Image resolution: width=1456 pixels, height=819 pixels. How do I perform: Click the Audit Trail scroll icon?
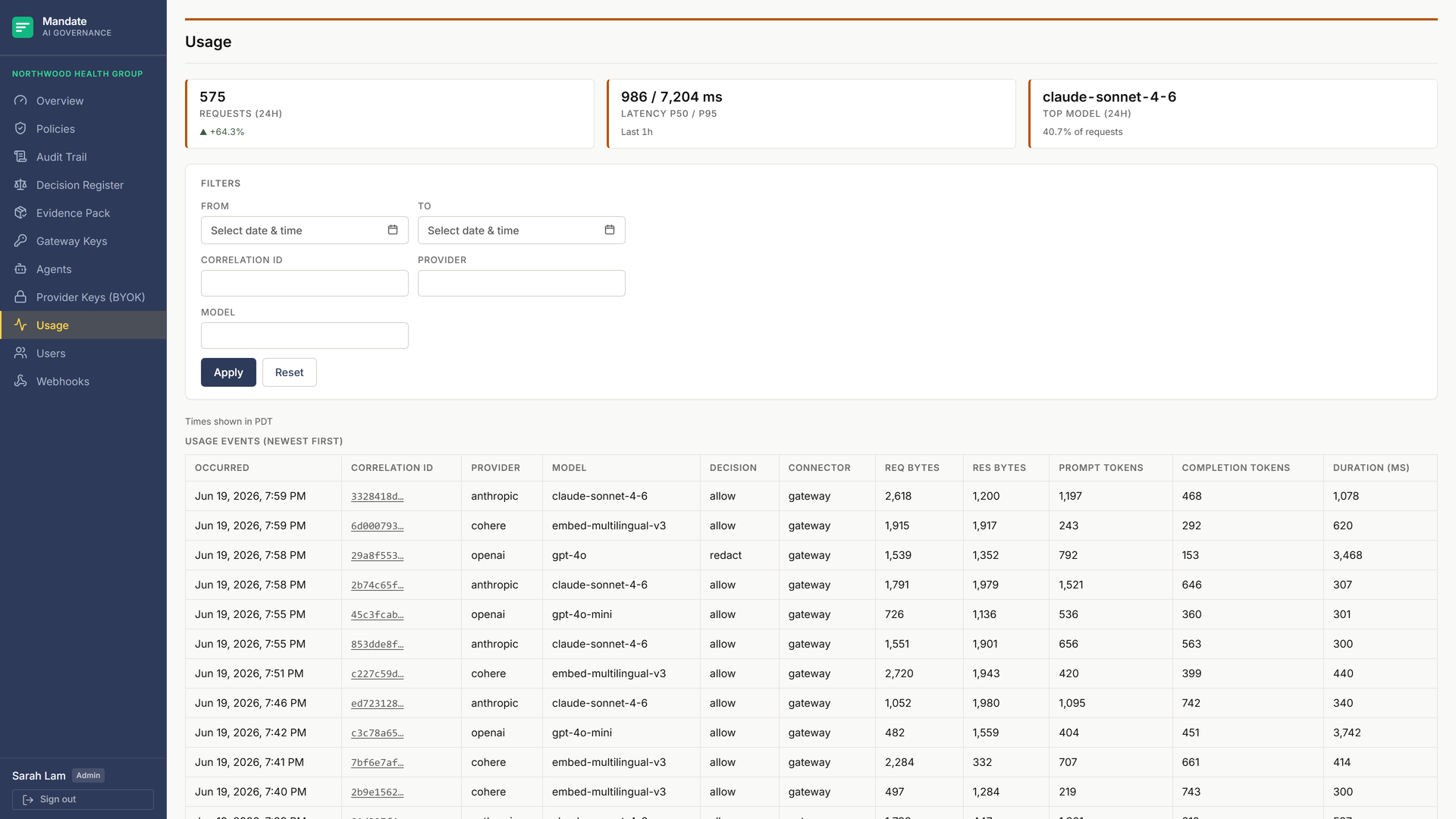(20, 157)
